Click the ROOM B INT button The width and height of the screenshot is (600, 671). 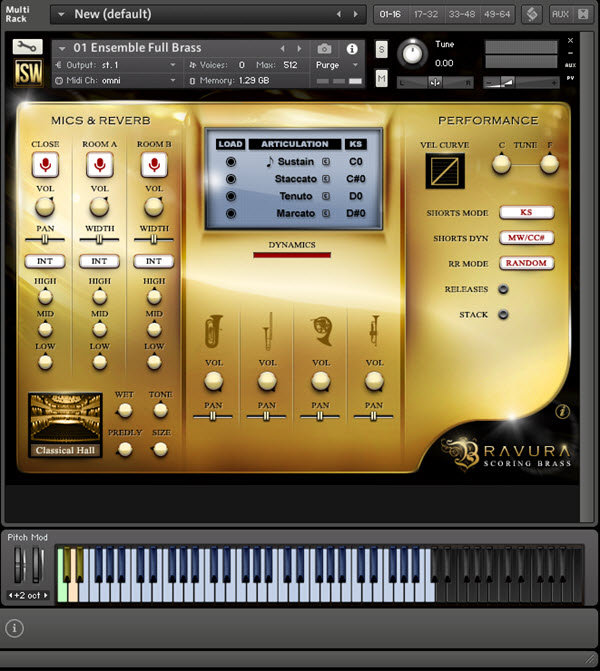154,261
